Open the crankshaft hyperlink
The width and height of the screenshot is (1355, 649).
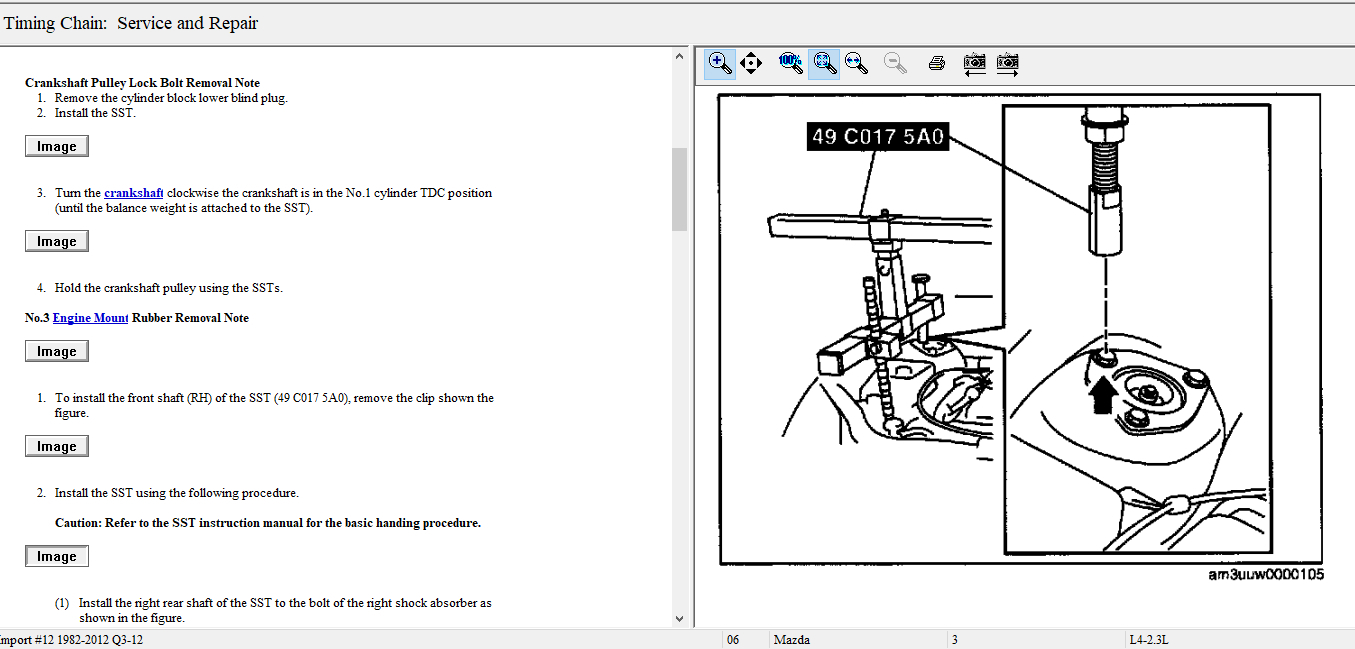[133, 193]
